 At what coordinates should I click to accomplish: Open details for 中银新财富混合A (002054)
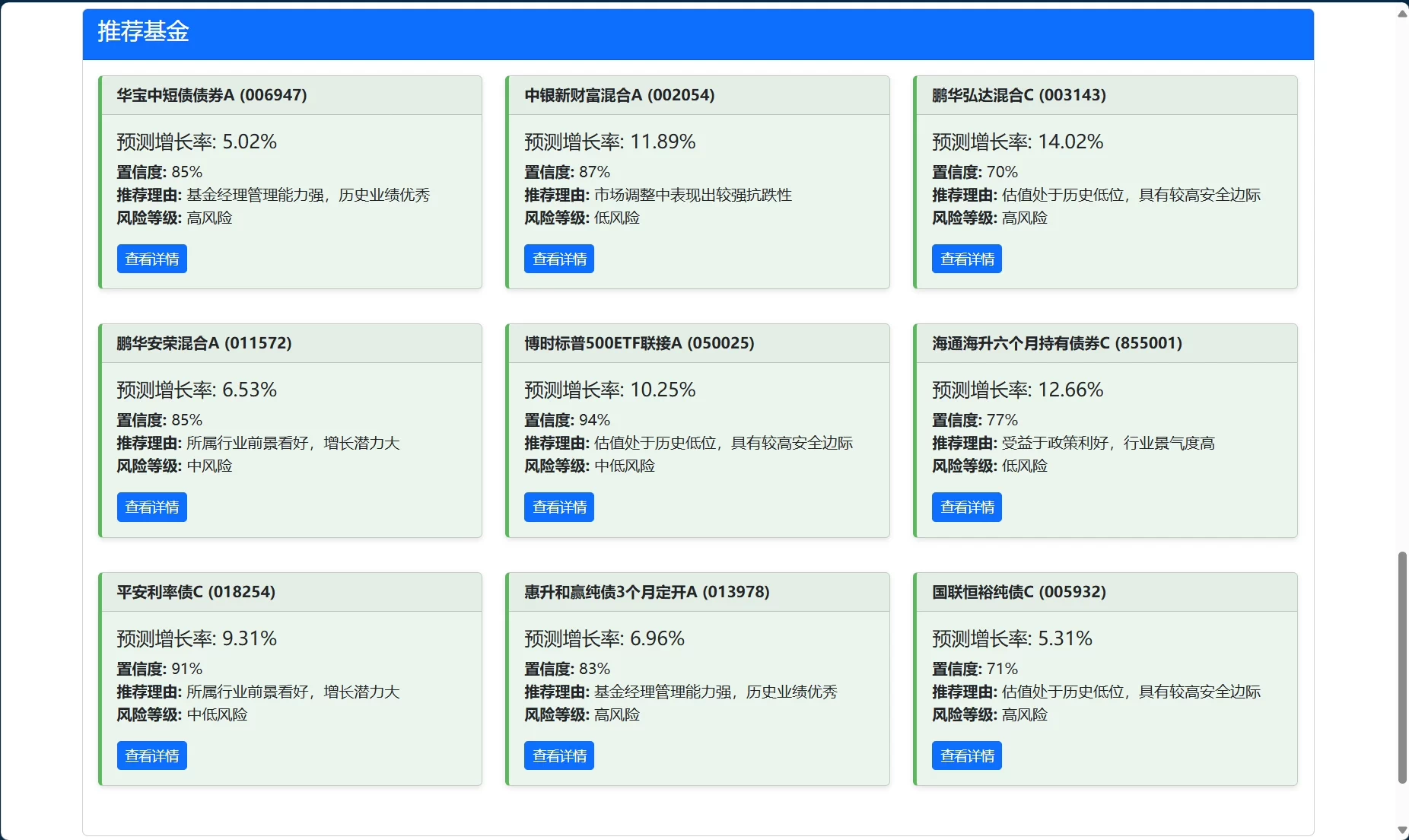[559, 259]
